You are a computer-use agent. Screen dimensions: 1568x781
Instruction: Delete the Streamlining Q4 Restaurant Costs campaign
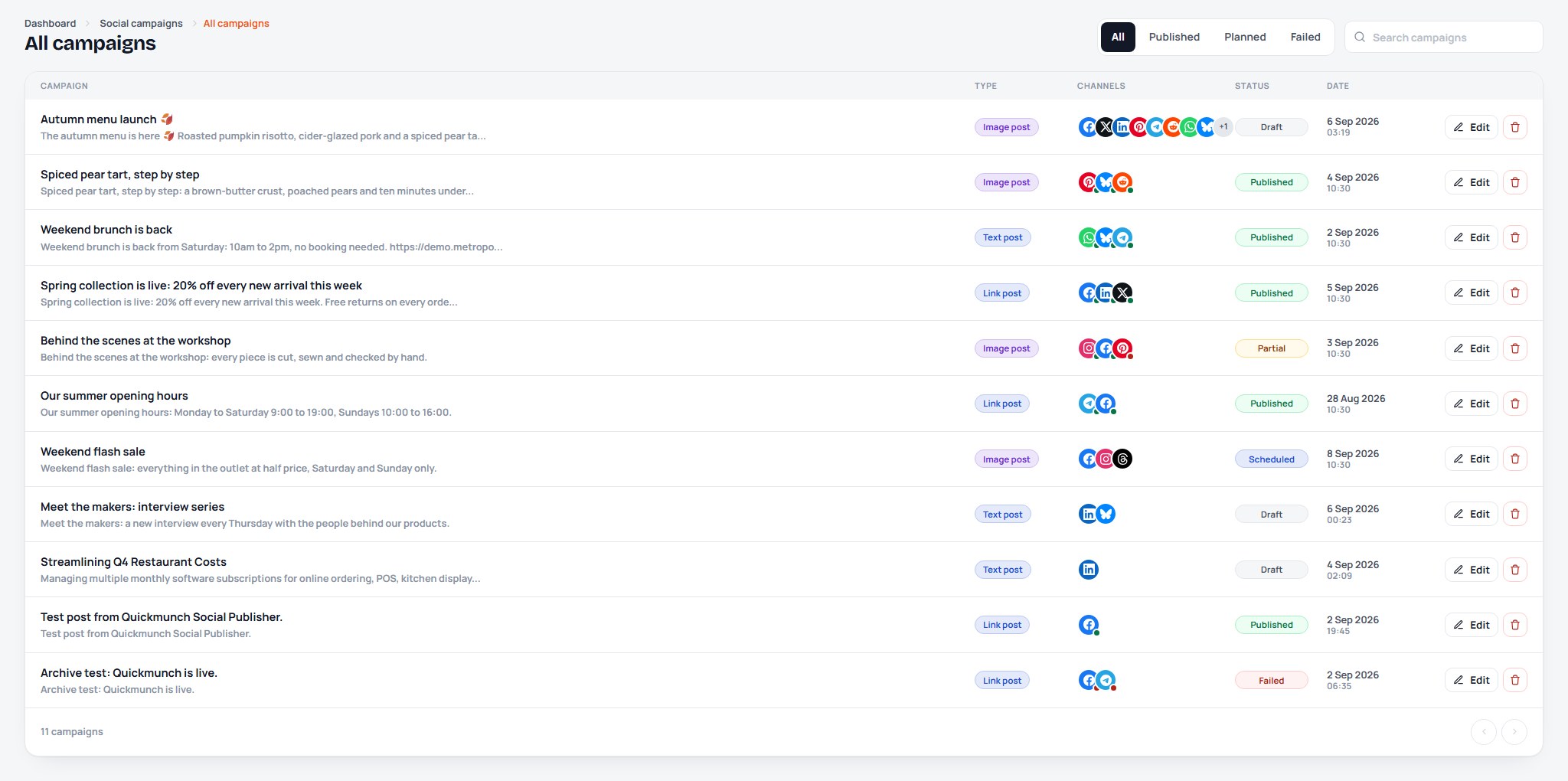(x=1515, y=570)
